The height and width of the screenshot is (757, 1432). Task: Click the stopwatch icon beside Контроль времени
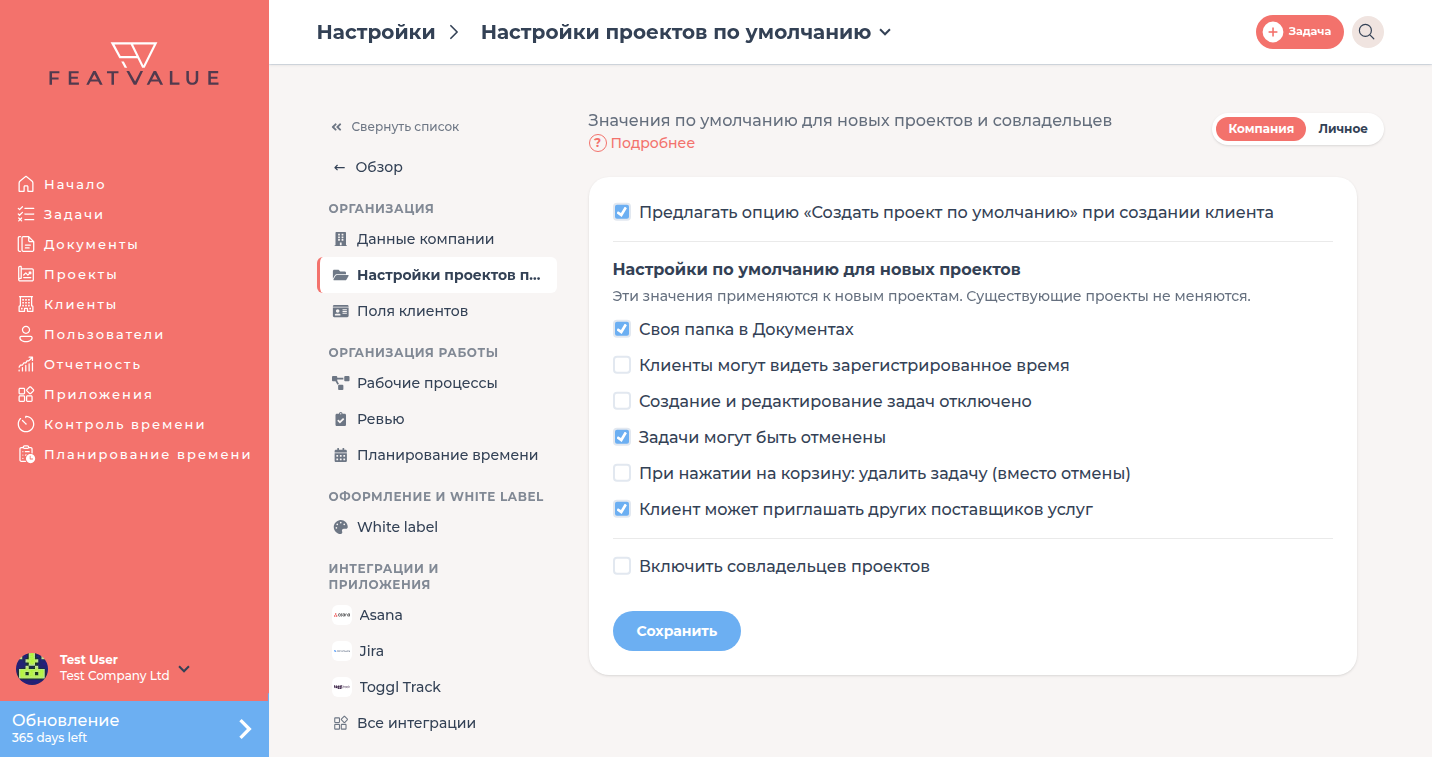(26, 424)
